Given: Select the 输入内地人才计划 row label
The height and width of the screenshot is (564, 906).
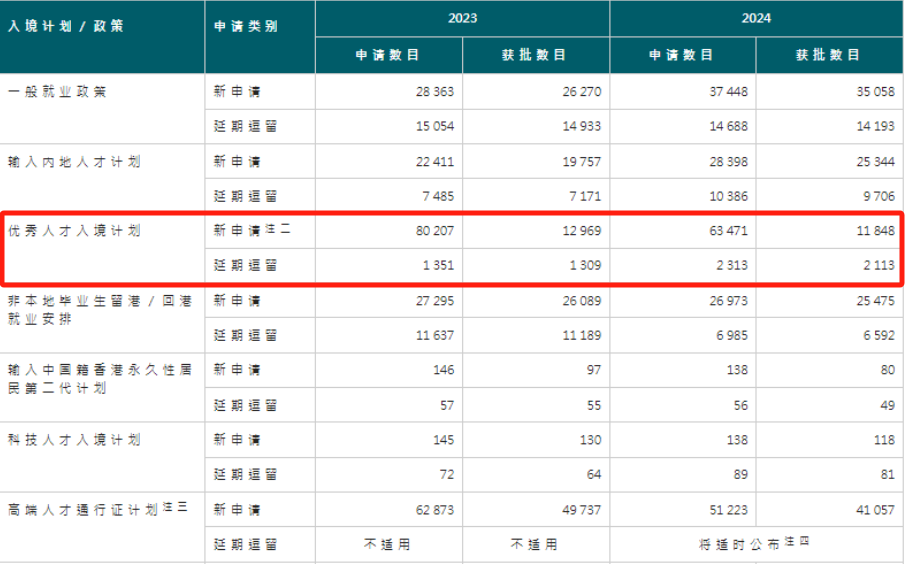Looking at the screenshot, I should tap(73, 162).
